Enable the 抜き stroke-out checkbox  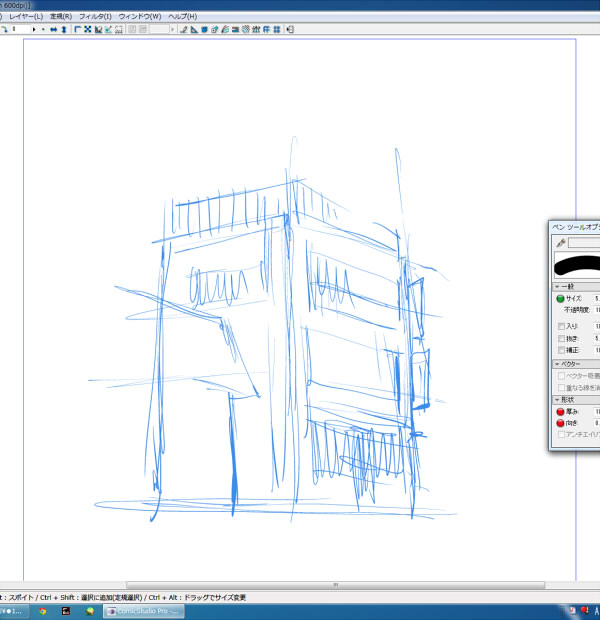click(561, 338)
